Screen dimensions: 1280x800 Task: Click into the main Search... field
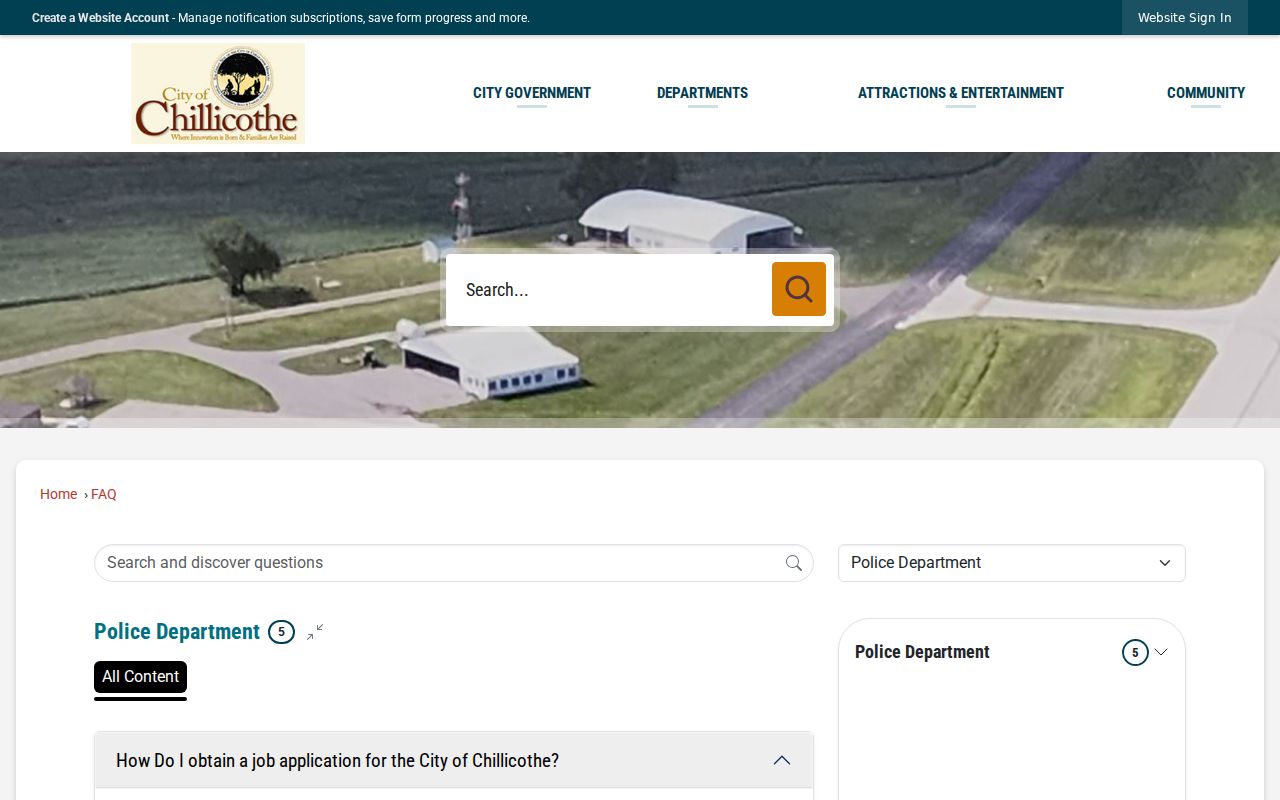tap(608, 290)
